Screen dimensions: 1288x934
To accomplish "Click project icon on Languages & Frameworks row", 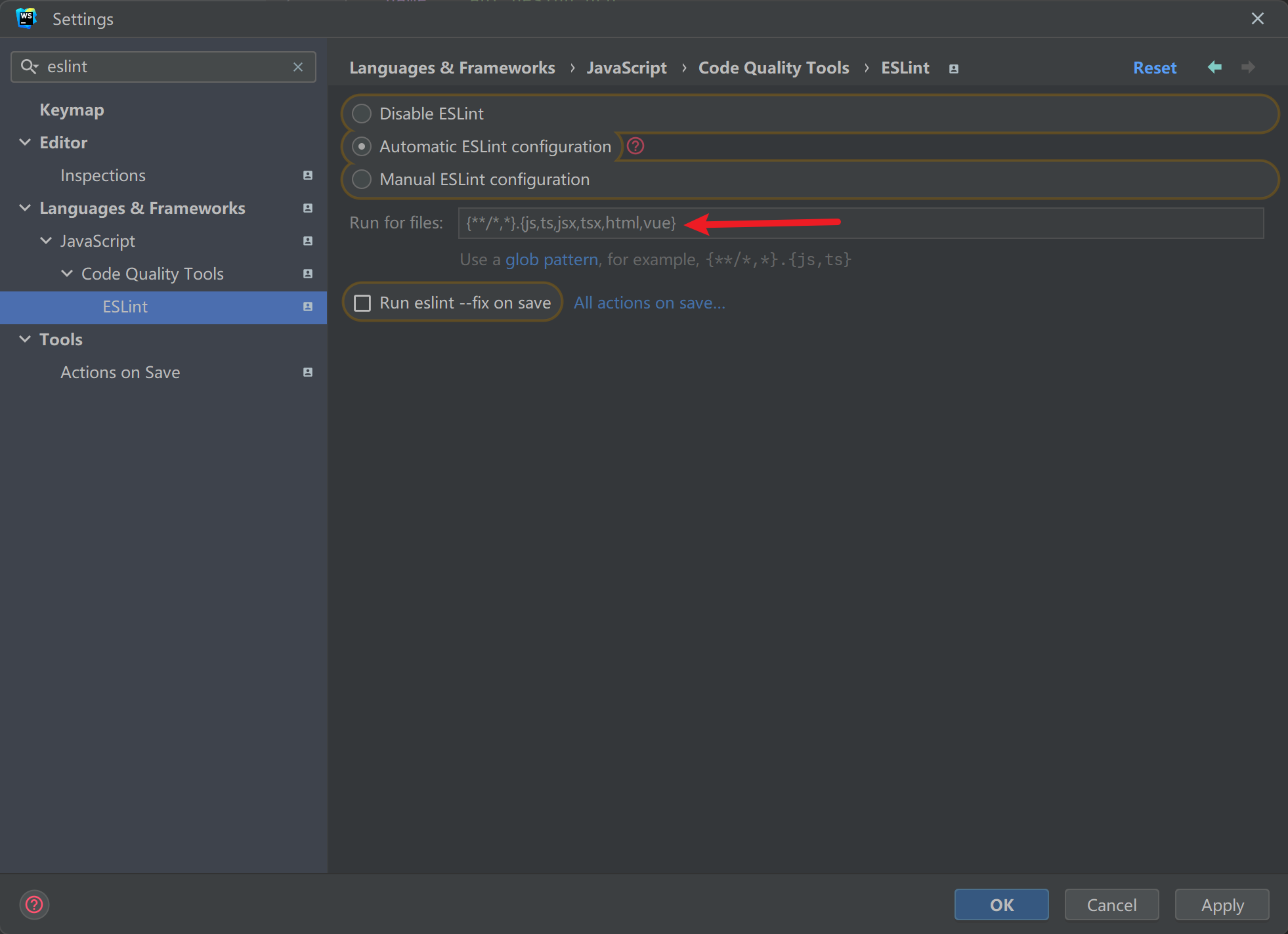I will click(x=308, y=208).
